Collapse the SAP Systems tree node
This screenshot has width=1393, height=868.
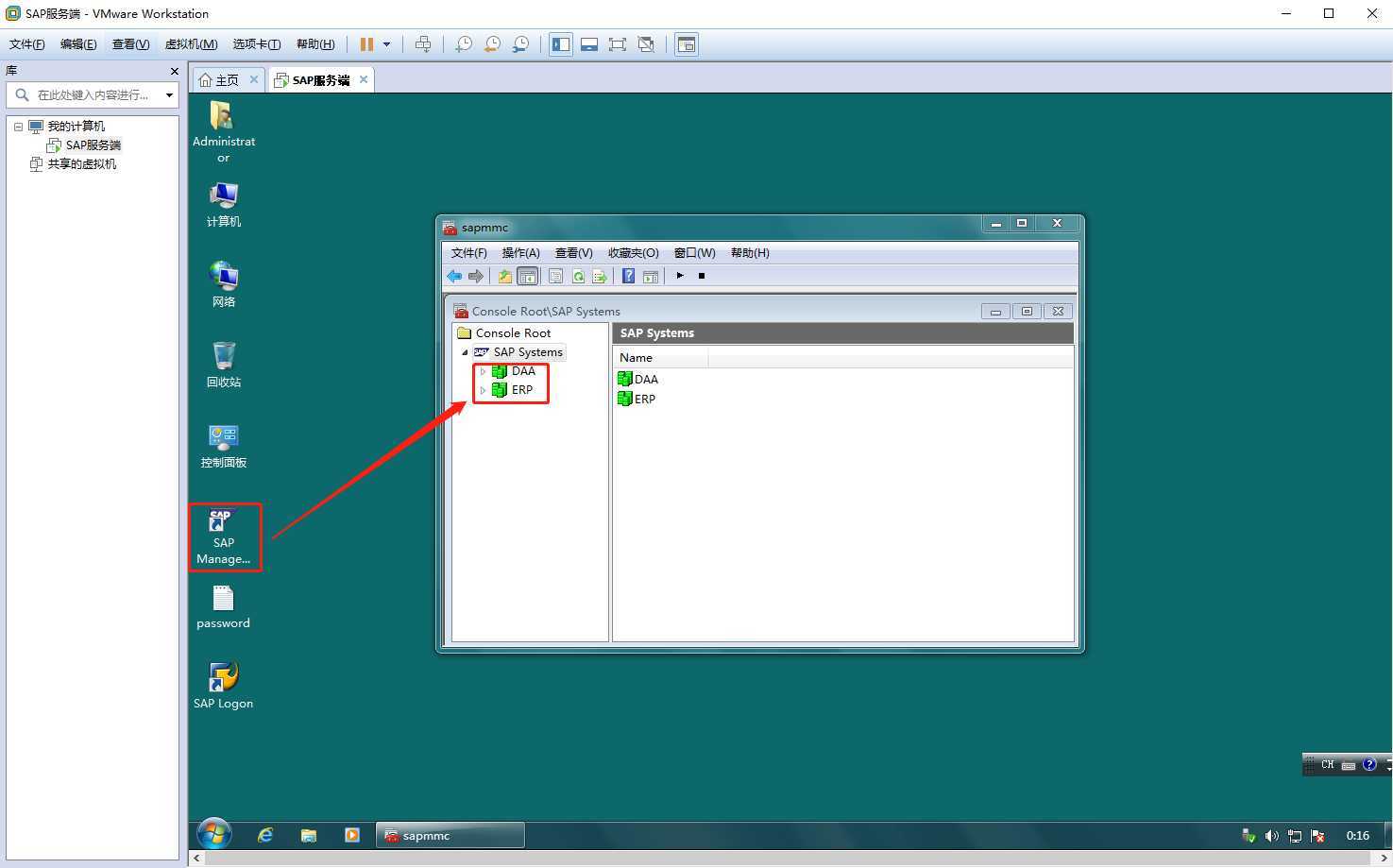pyautogui.click(x=465, y=352)
